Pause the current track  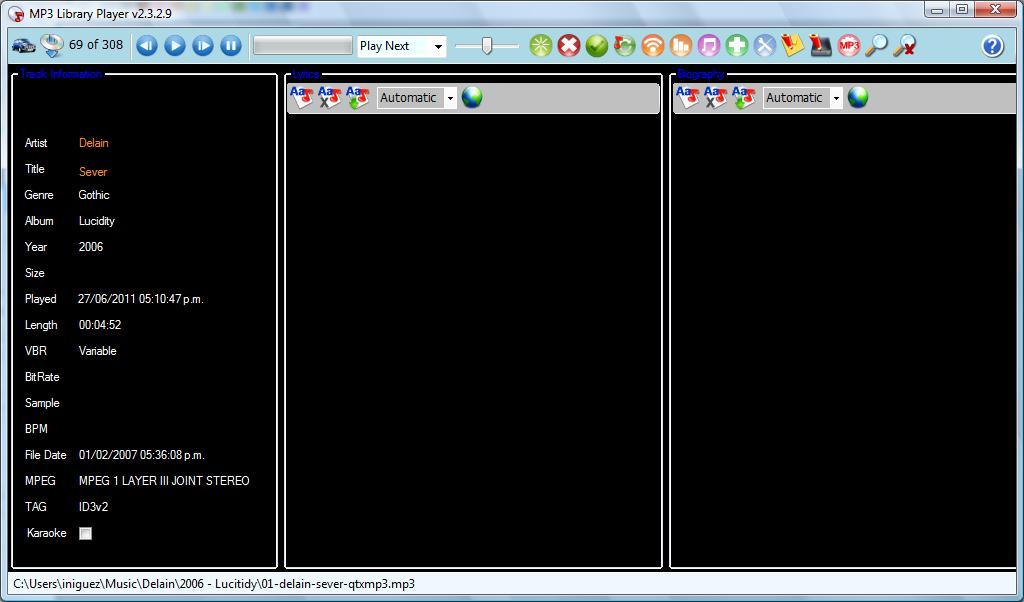tap(229, 45)
